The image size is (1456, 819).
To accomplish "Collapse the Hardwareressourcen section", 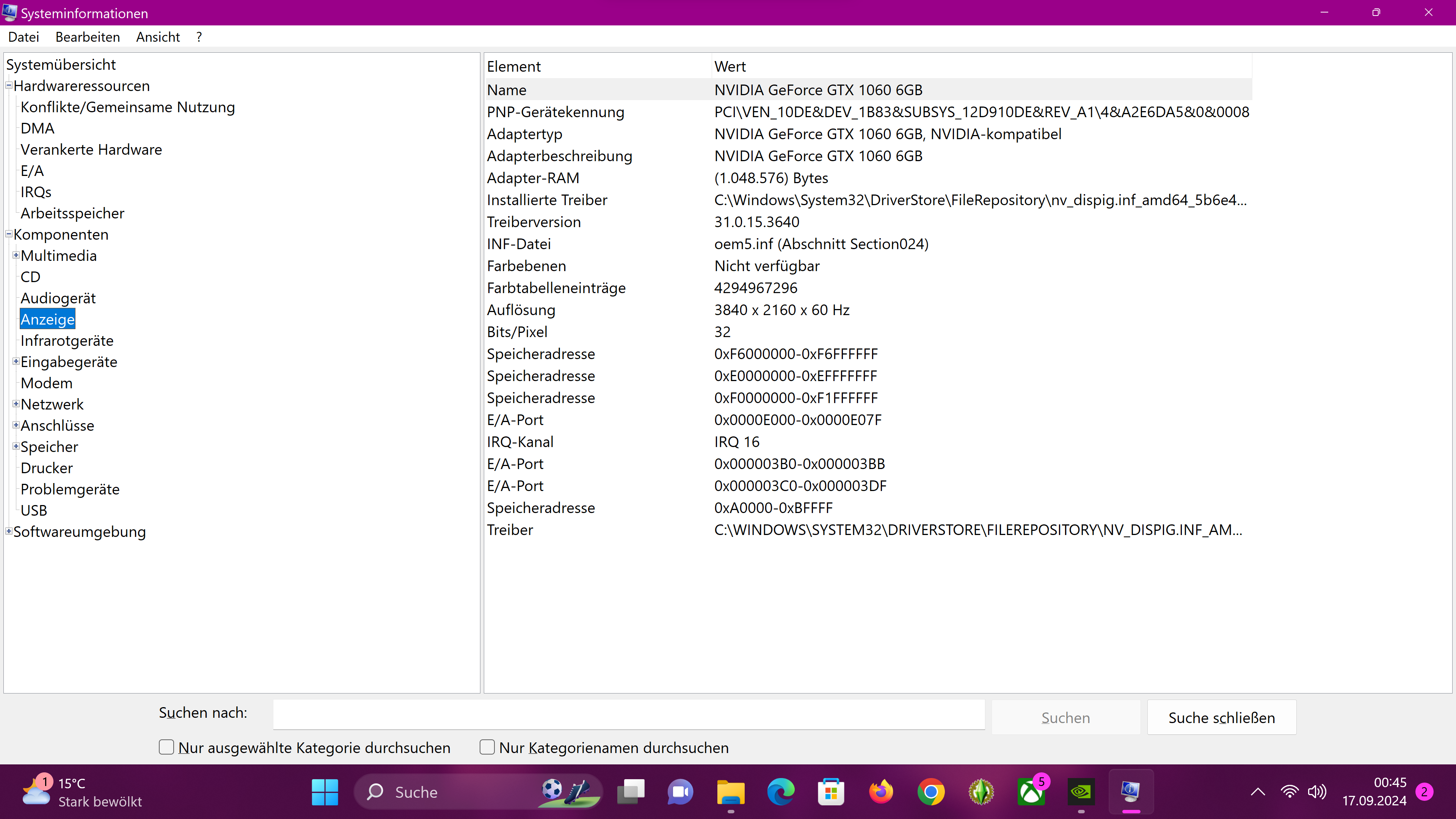I will click(8, 85).
